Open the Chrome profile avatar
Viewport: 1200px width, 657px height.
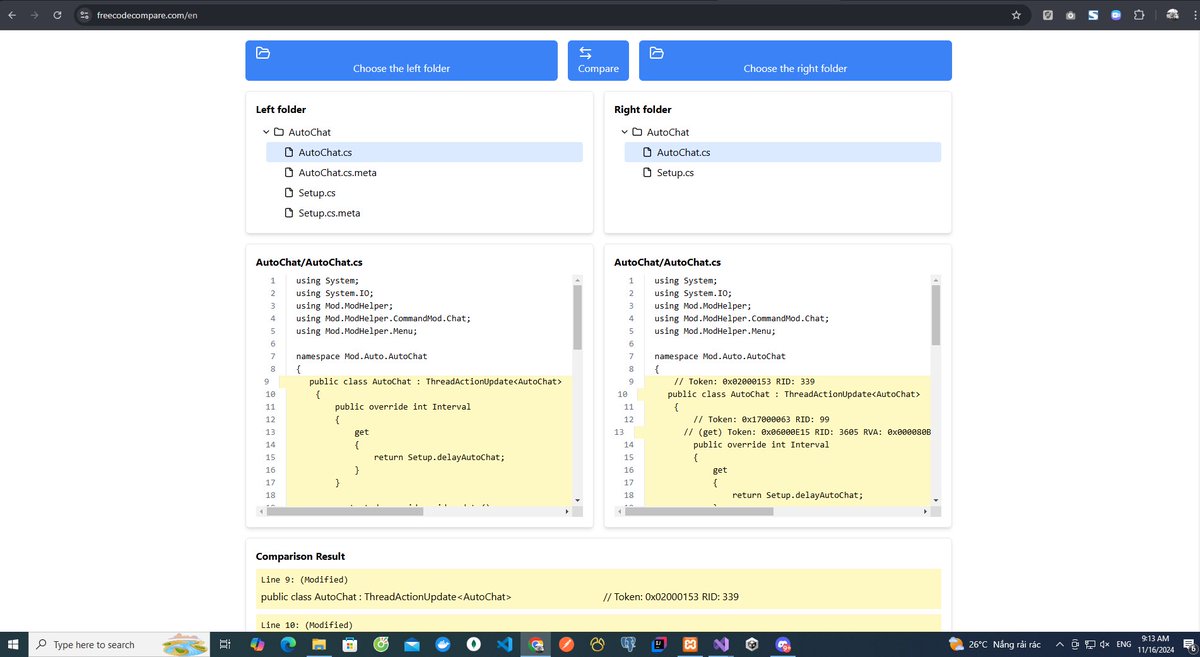(x=1171, y=15)
